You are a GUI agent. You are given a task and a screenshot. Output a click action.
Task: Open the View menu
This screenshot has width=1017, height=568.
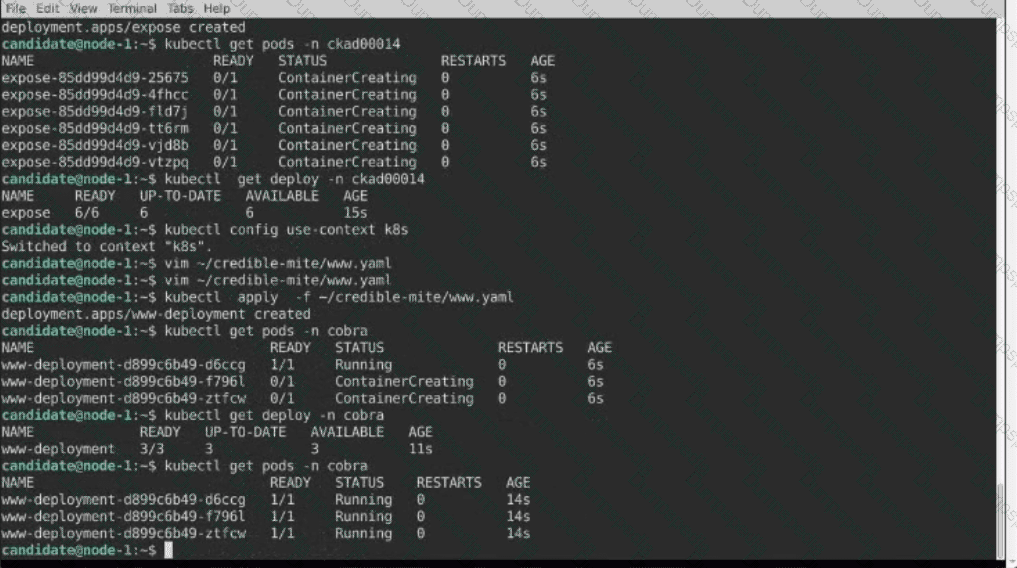(83, 8)
